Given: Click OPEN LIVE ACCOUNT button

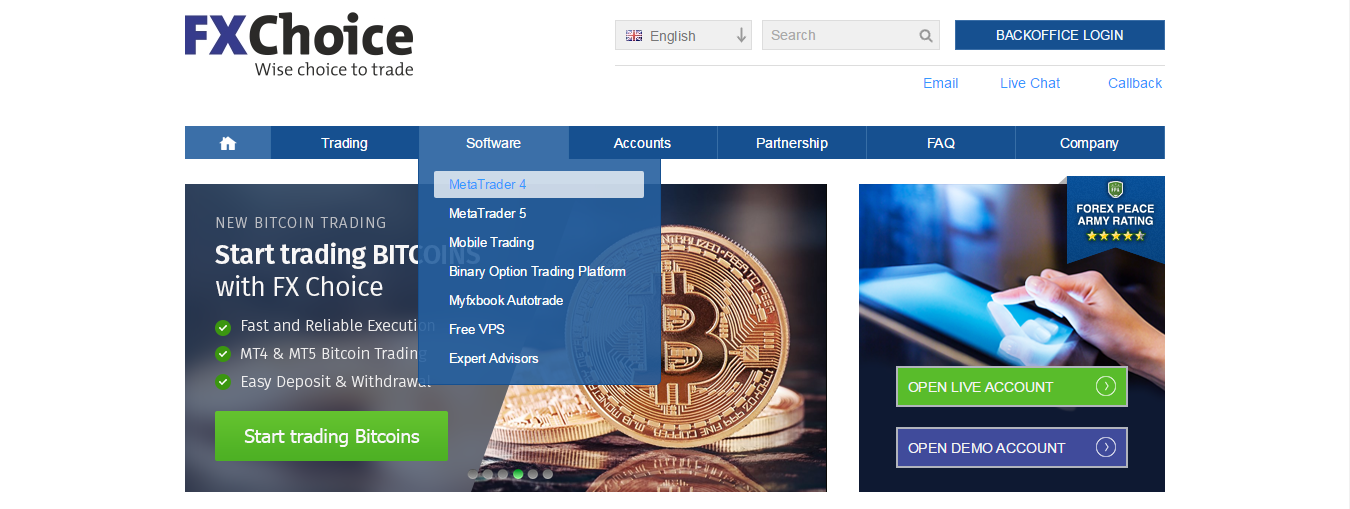Looking at the screenshot, I should point(1012,387).
